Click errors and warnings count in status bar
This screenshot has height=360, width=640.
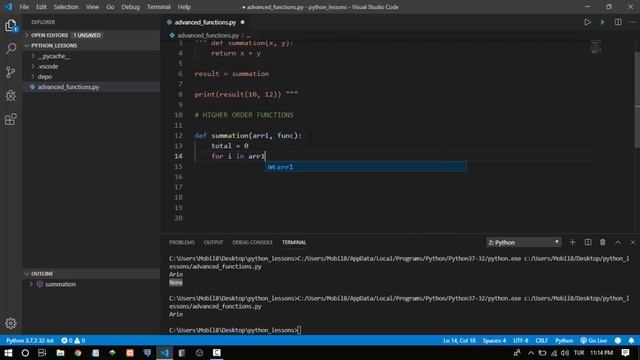point(73,340)
